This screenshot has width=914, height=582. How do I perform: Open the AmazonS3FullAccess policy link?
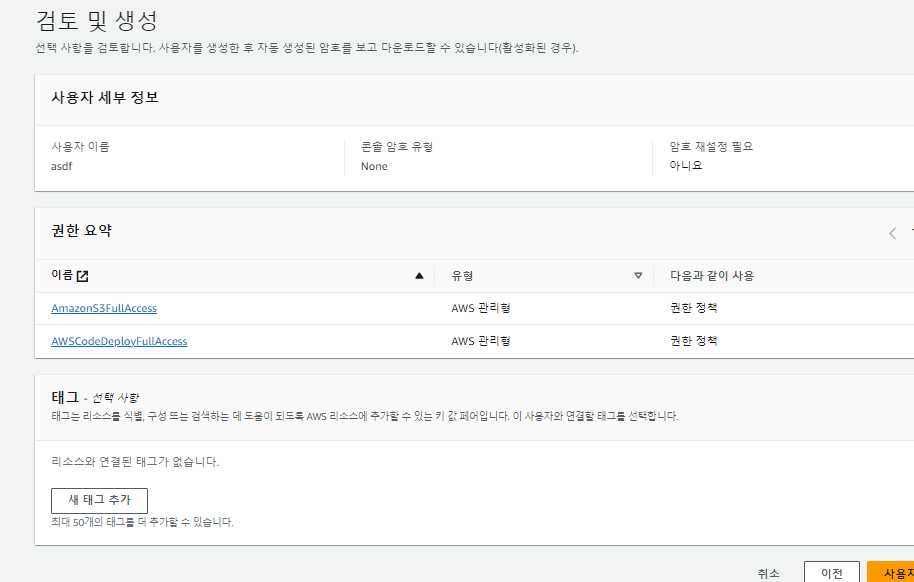click(x=104, y=308)
